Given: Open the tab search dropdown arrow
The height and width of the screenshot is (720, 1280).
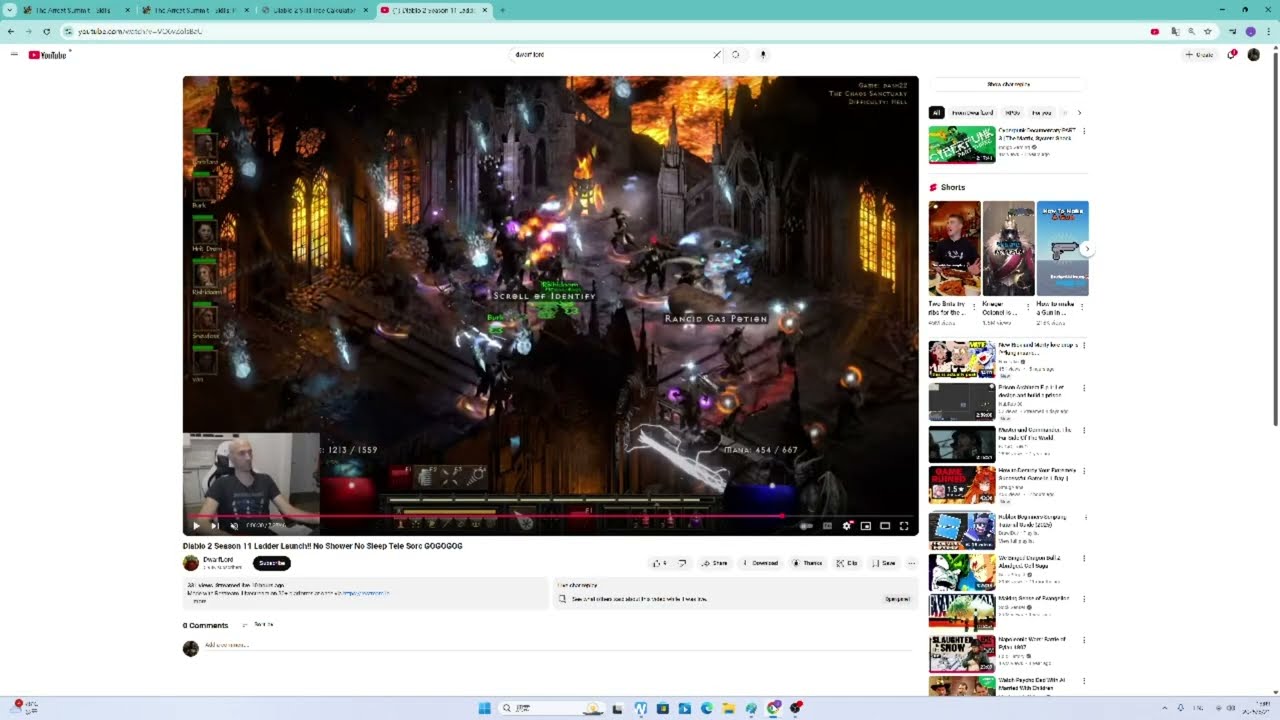Looking at the screenshot, I should (x=9, y=10).
